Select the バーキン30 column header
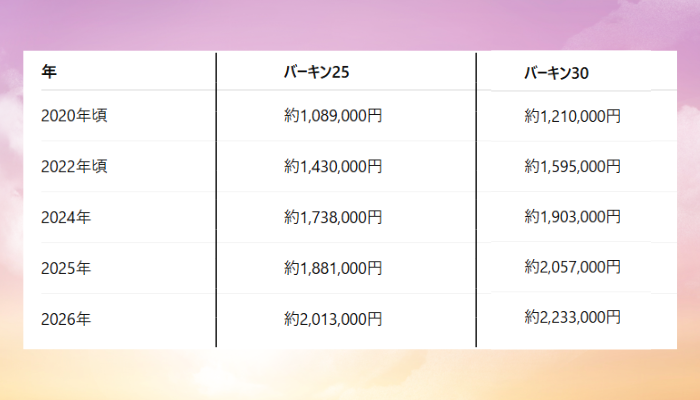 [x=560, y=73]
